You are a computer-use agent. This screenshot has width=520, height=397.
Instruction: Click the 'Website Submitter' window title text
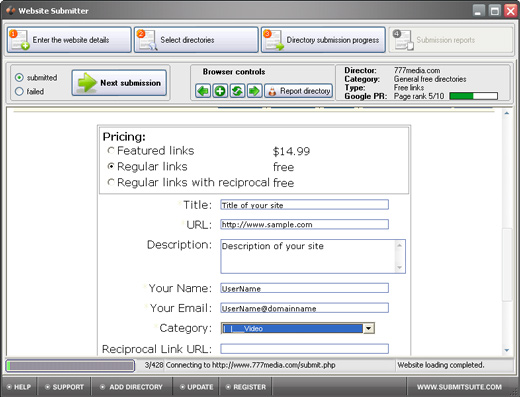[53, 11]
